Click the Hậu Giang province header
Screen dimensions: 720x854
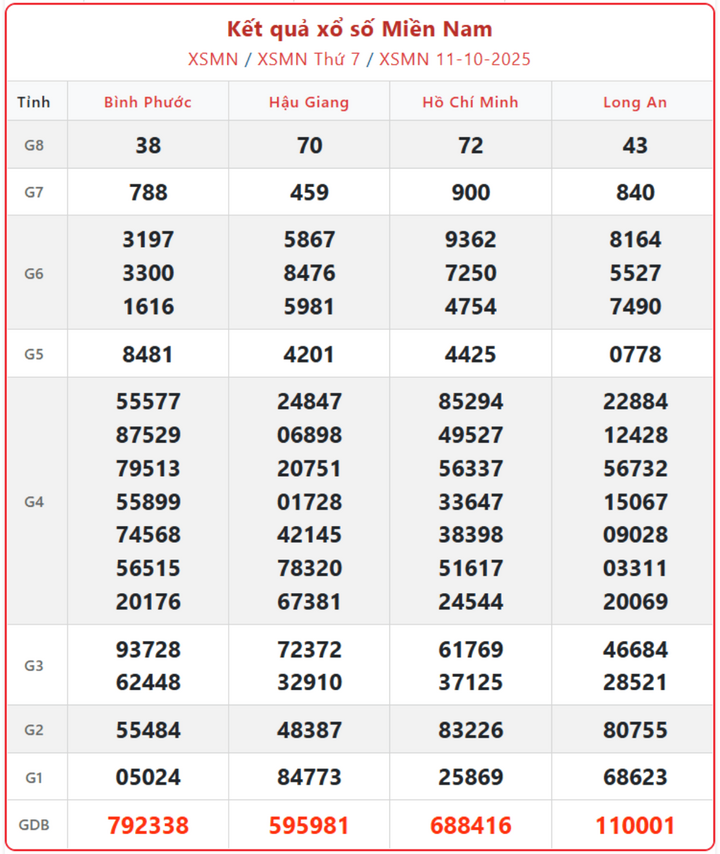coord(309,102)
